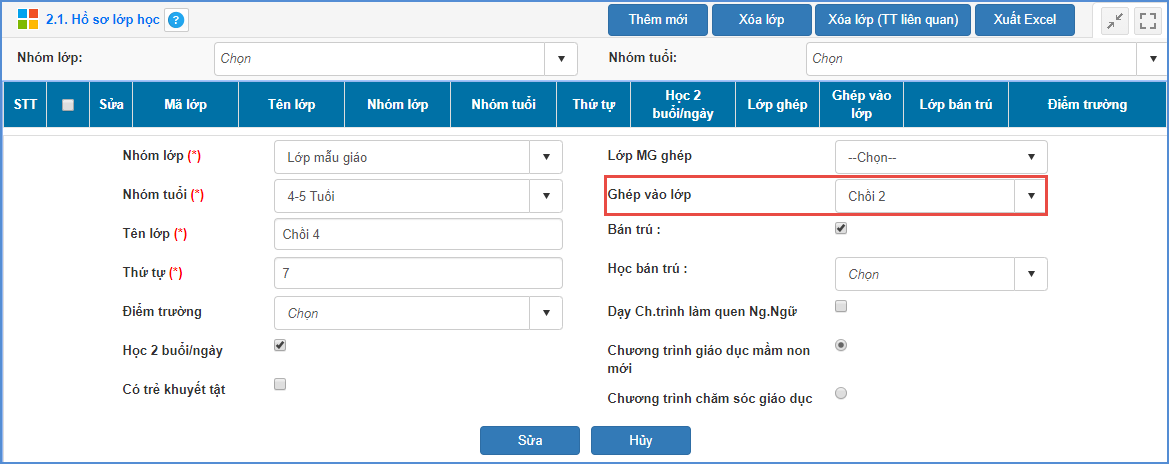Uncheck the Bán trú checkbox
The height and width of the screenshot is (464, 1169).
841,228
